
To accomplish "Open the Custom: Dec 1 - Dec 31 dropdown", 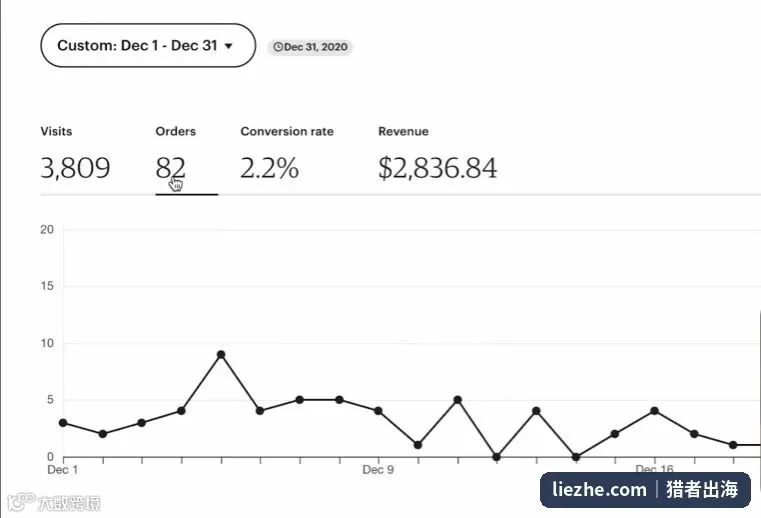I will tap(148, 45).
